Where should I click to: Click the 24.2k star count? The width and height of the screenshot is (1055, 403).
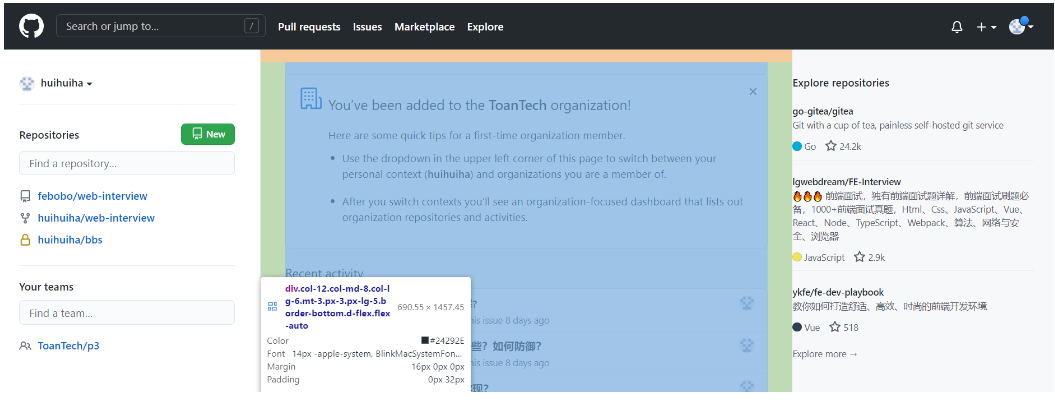click(x=850, y=146)
